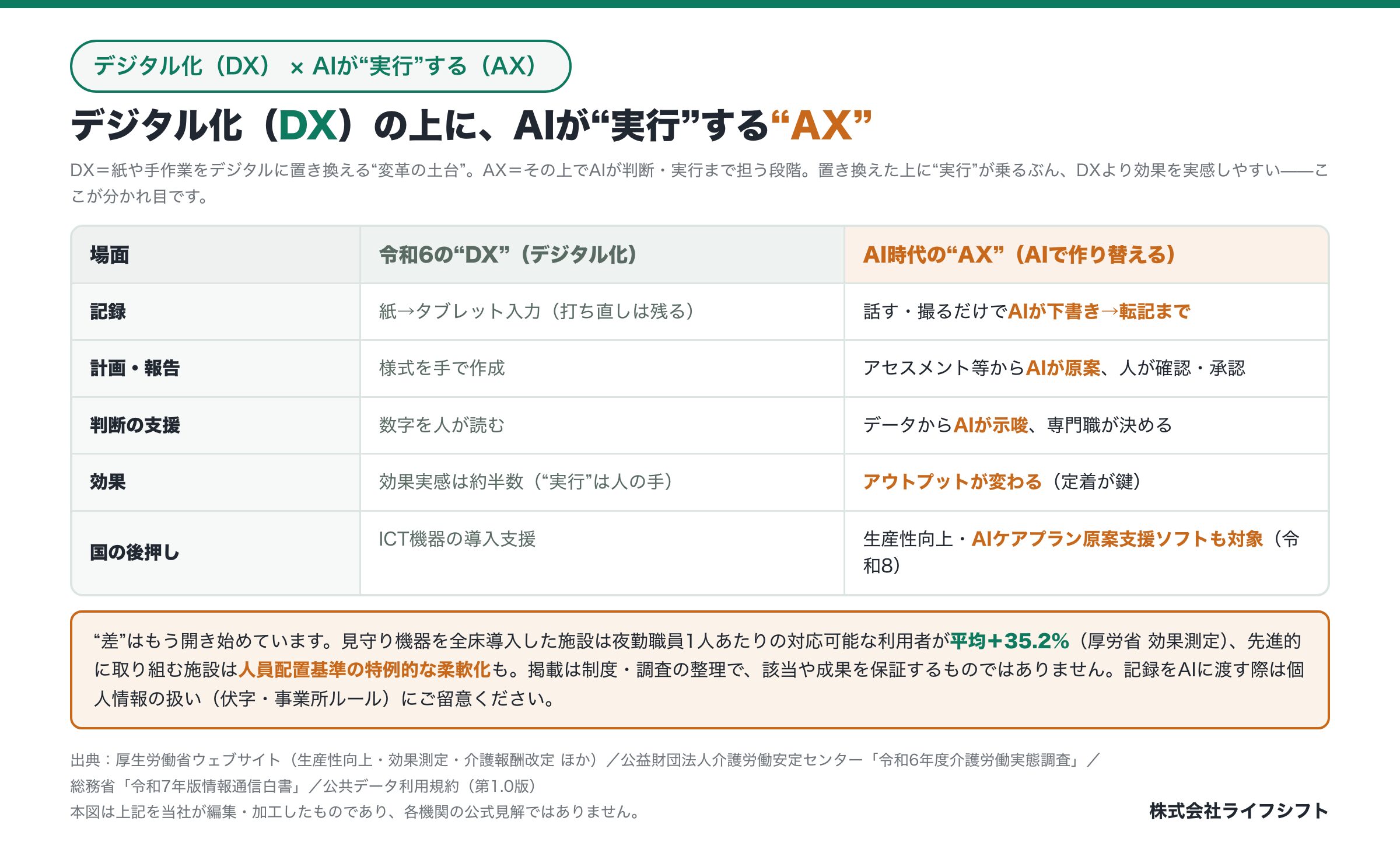Click the green figure '平均+35.2%'
The width and height of the screenshot is (1400, 842).
(x=1010, y=641)
